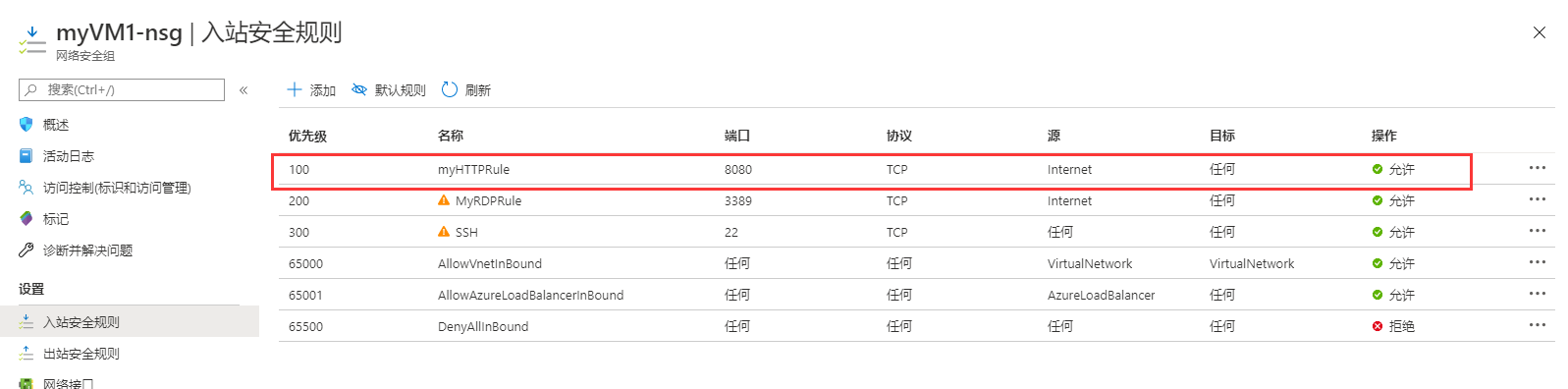This screenshot has height=389, width=1568.
Task: Open 出站安全规则 in the sidebar
Action: point(81,354)
